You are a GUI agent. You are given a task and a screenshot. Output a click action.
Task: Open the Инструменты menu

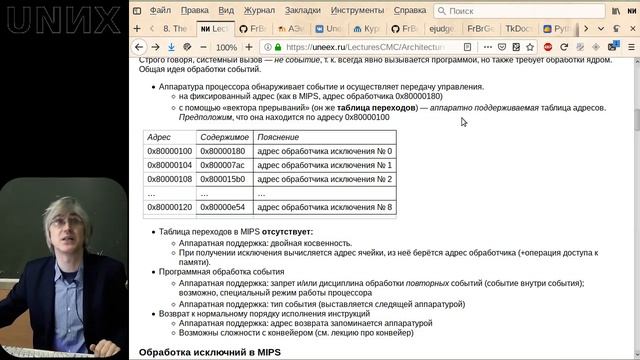pyautogui.click(x=357, y=10)
